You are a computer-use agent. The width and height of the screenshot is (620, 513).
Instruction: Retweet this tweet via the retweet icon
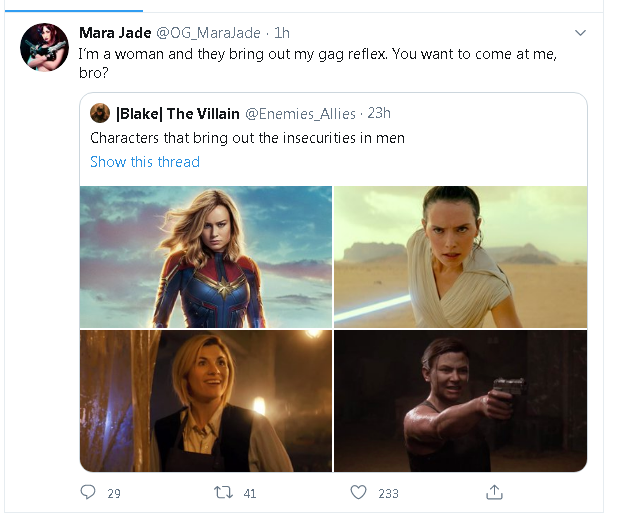click(226, 492)
